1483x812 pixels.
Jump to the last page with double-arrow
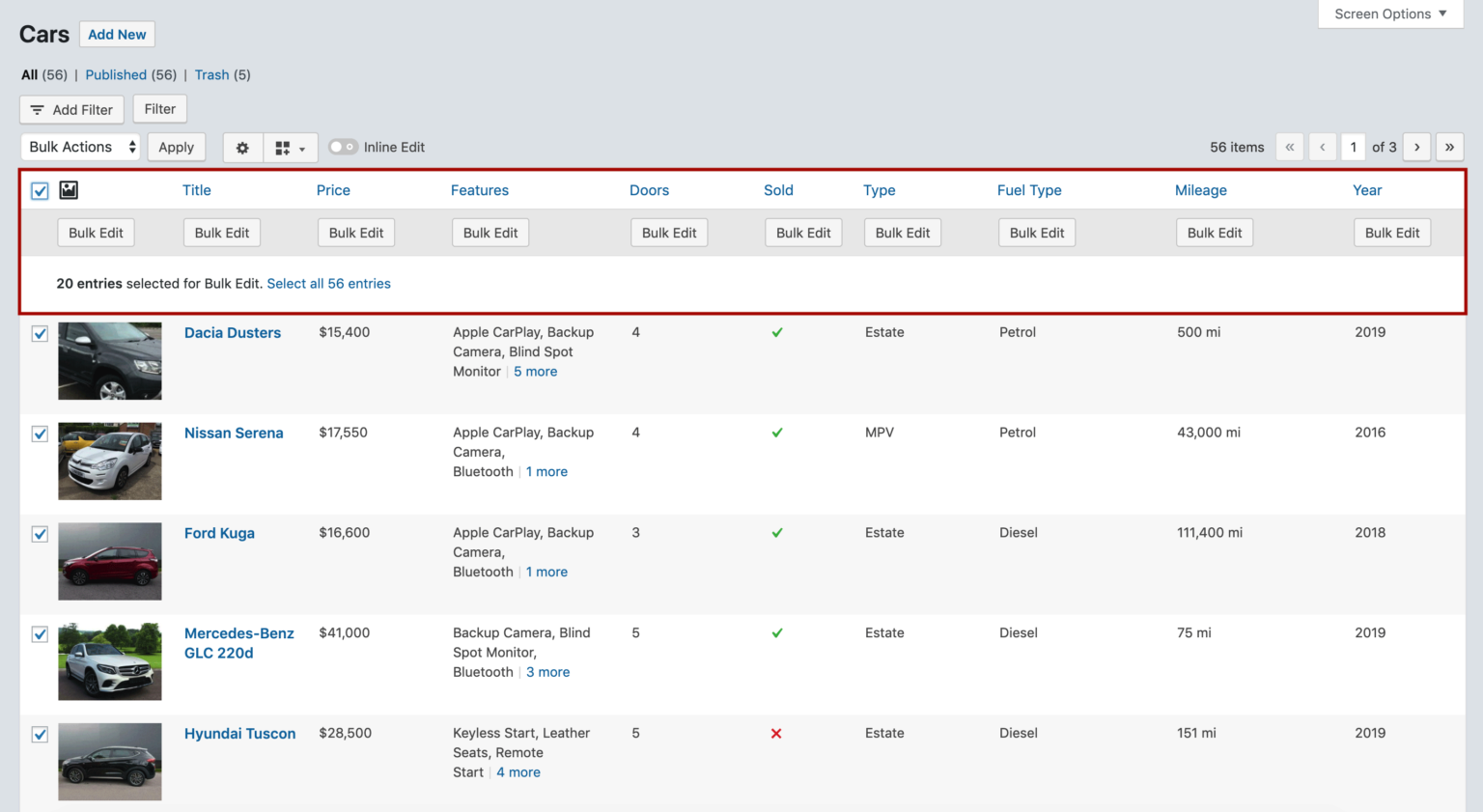tap(1450, 147)
